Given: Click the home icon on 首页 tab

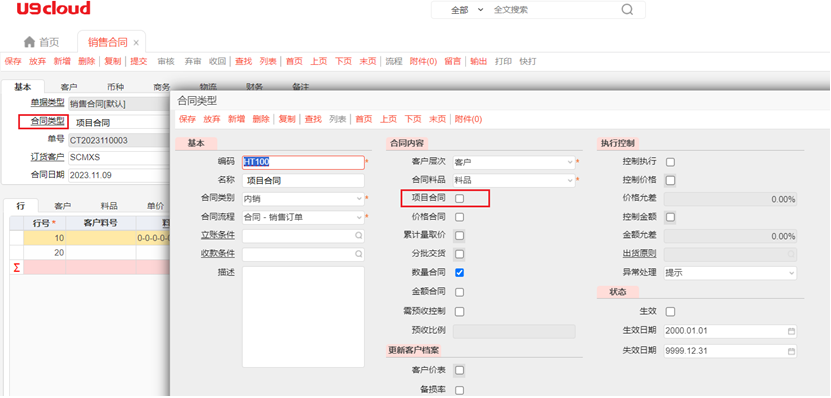Looking at the screenshot, I should (x=30, y=42).
